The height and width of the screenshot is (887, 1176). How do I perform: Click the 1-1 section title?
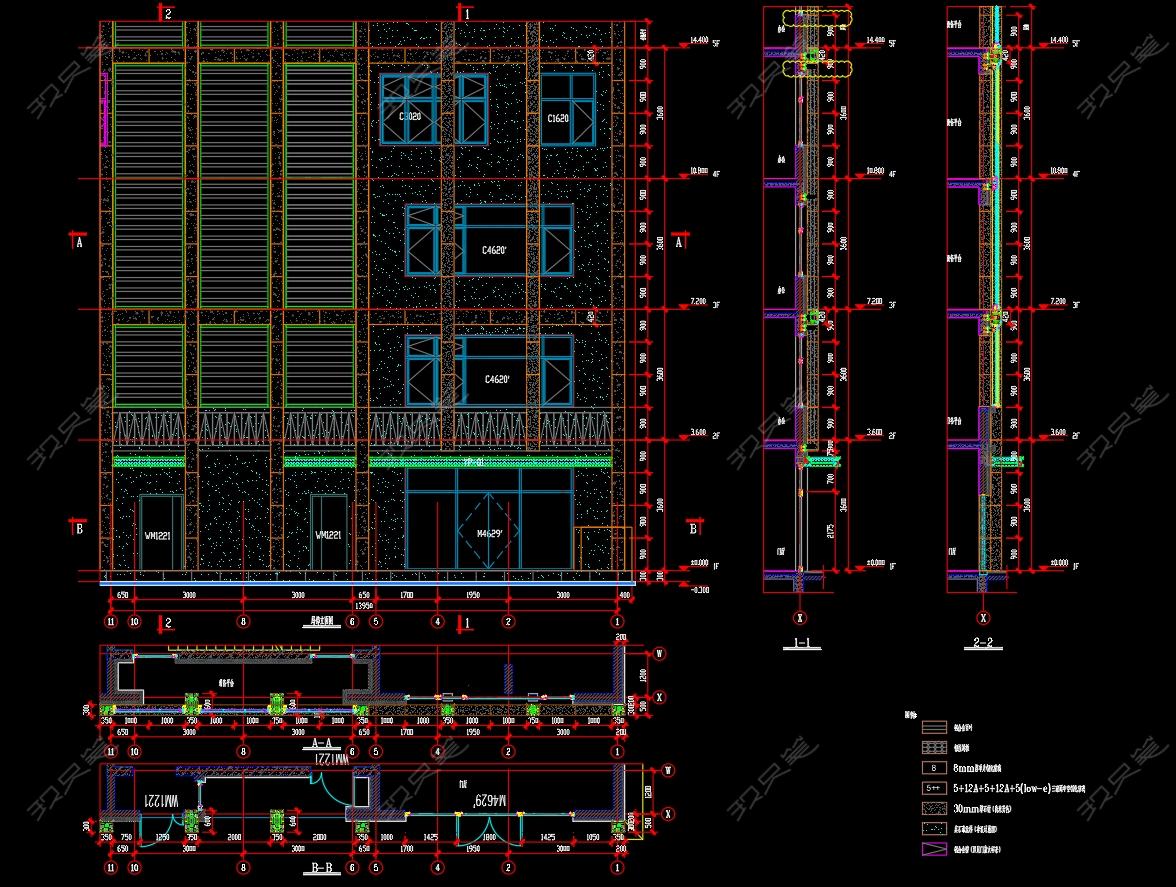(802, 643)
